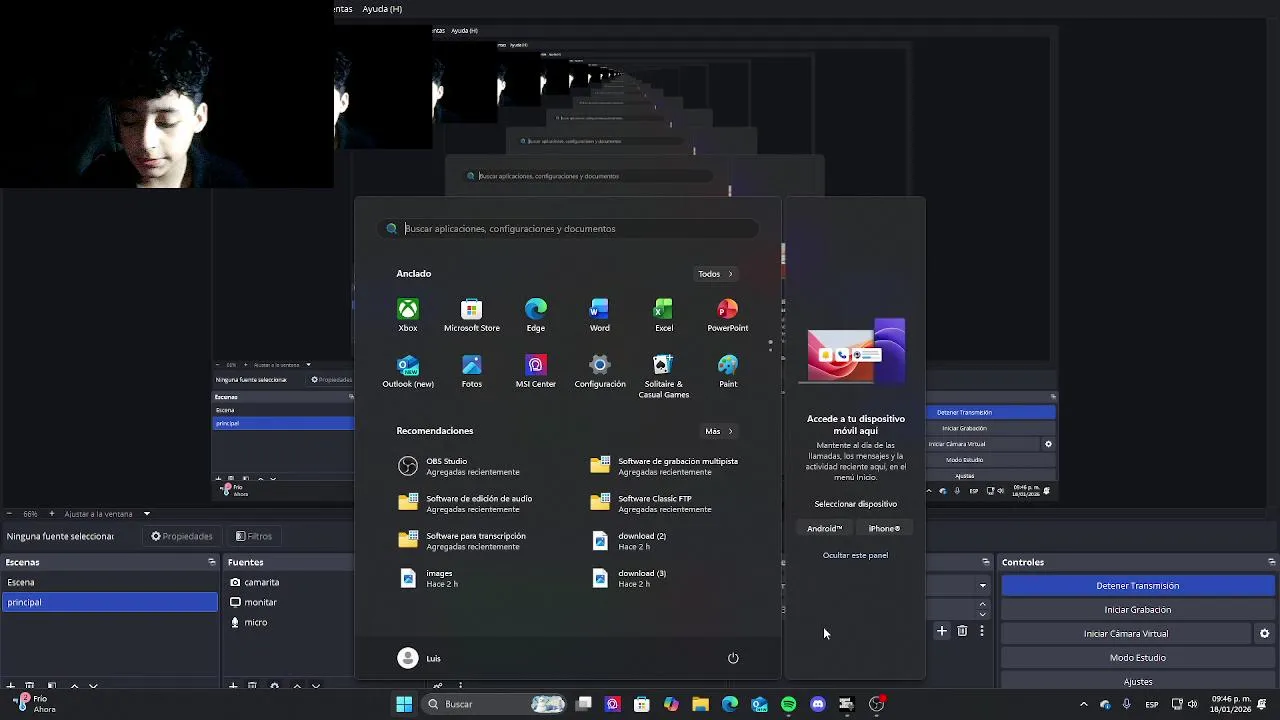
Task: Show all apps with Todos button
Action: pyautogui.click(x=716, y=274)
